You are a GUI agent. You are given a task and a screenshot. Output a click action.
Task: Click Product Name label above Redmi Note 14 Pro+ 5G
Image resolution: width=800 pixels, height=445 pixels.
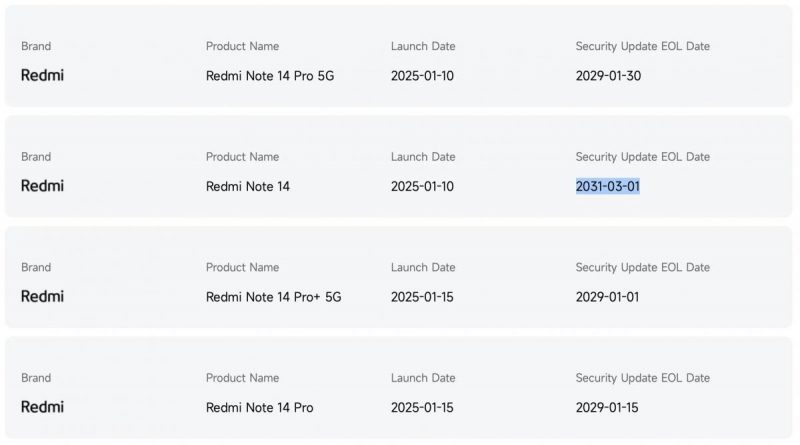coord(242,267)
